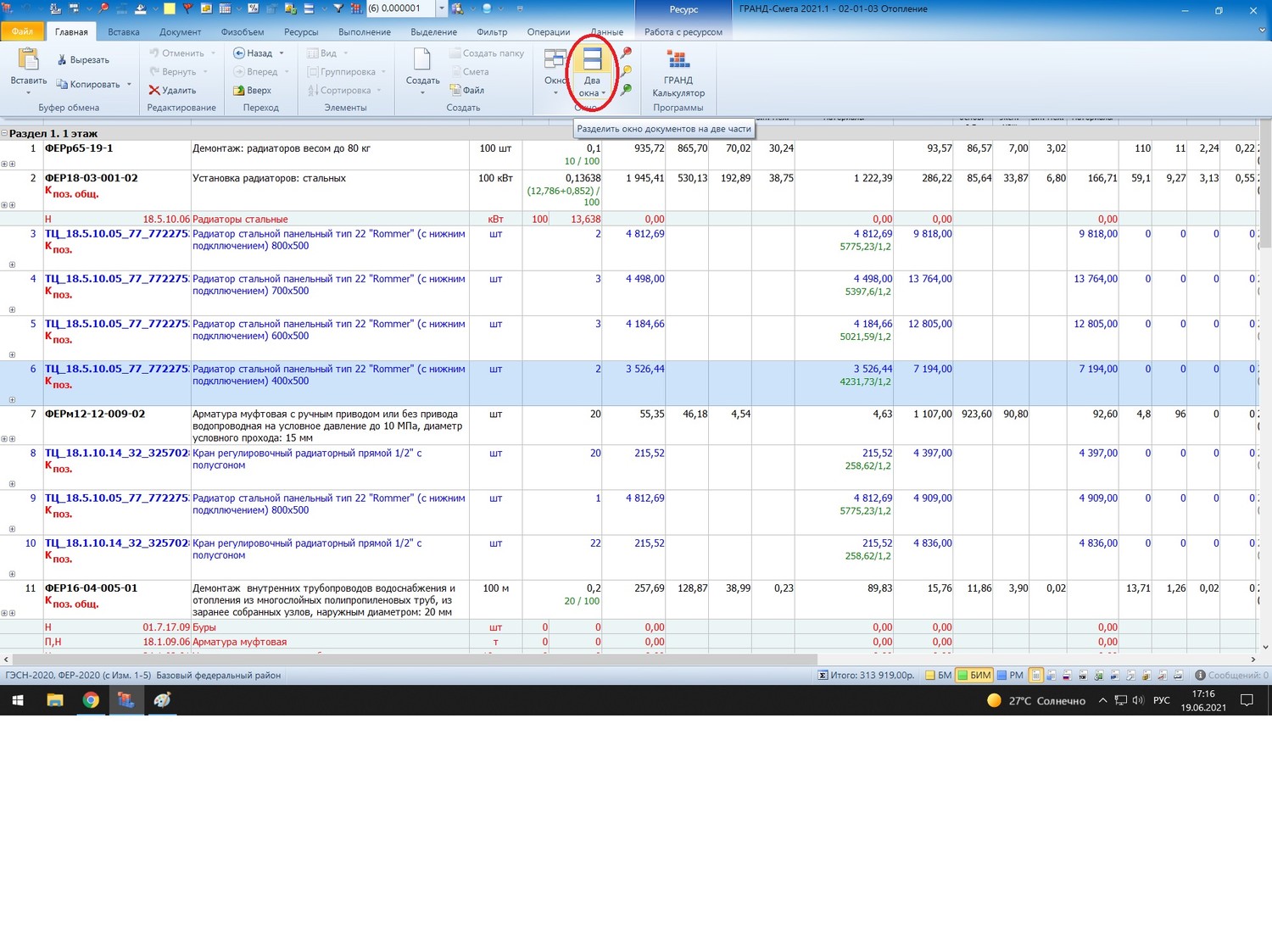The width and height of the screenshot is (1272, 952).
Task: Open the precision combo box dropdown arrow
Action: tap(441, 8)
